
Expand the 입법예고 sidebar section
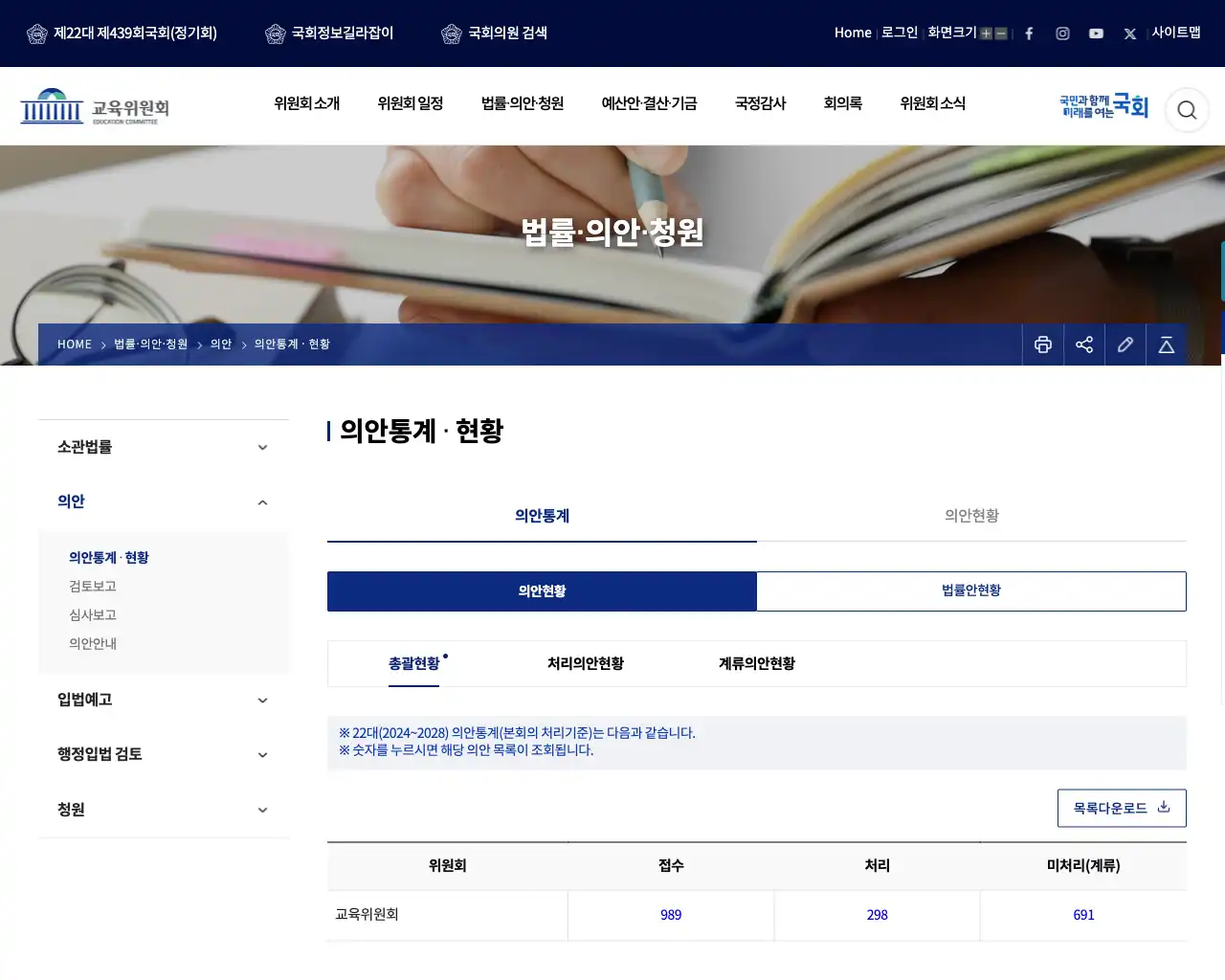pyautogui.click(x=164, y=700)
